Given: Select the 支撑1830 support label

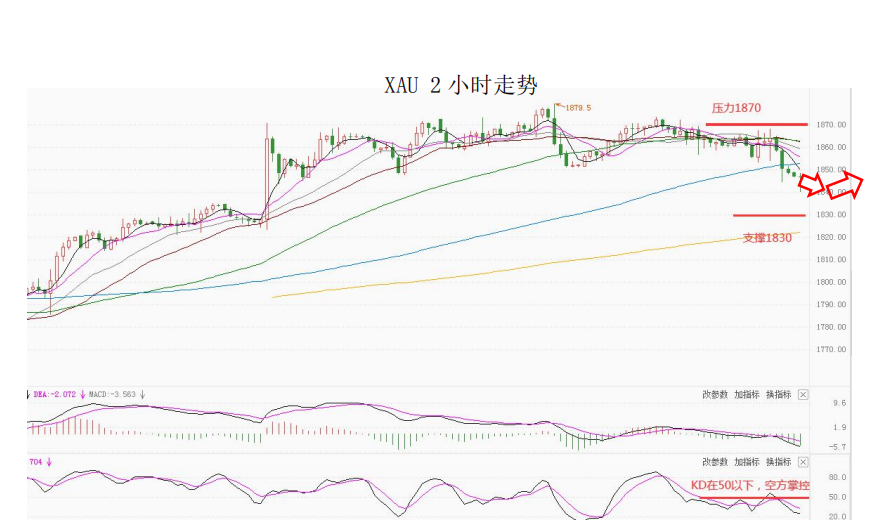Looking at the screenshot, I should pyautogui.click(x=767, y=238).
